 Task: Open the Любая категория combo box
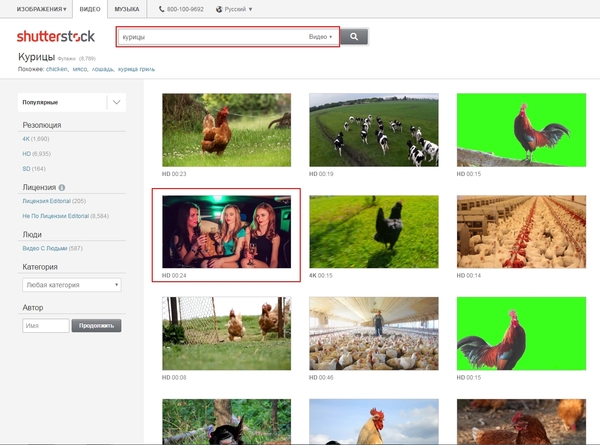click(72, 285)
